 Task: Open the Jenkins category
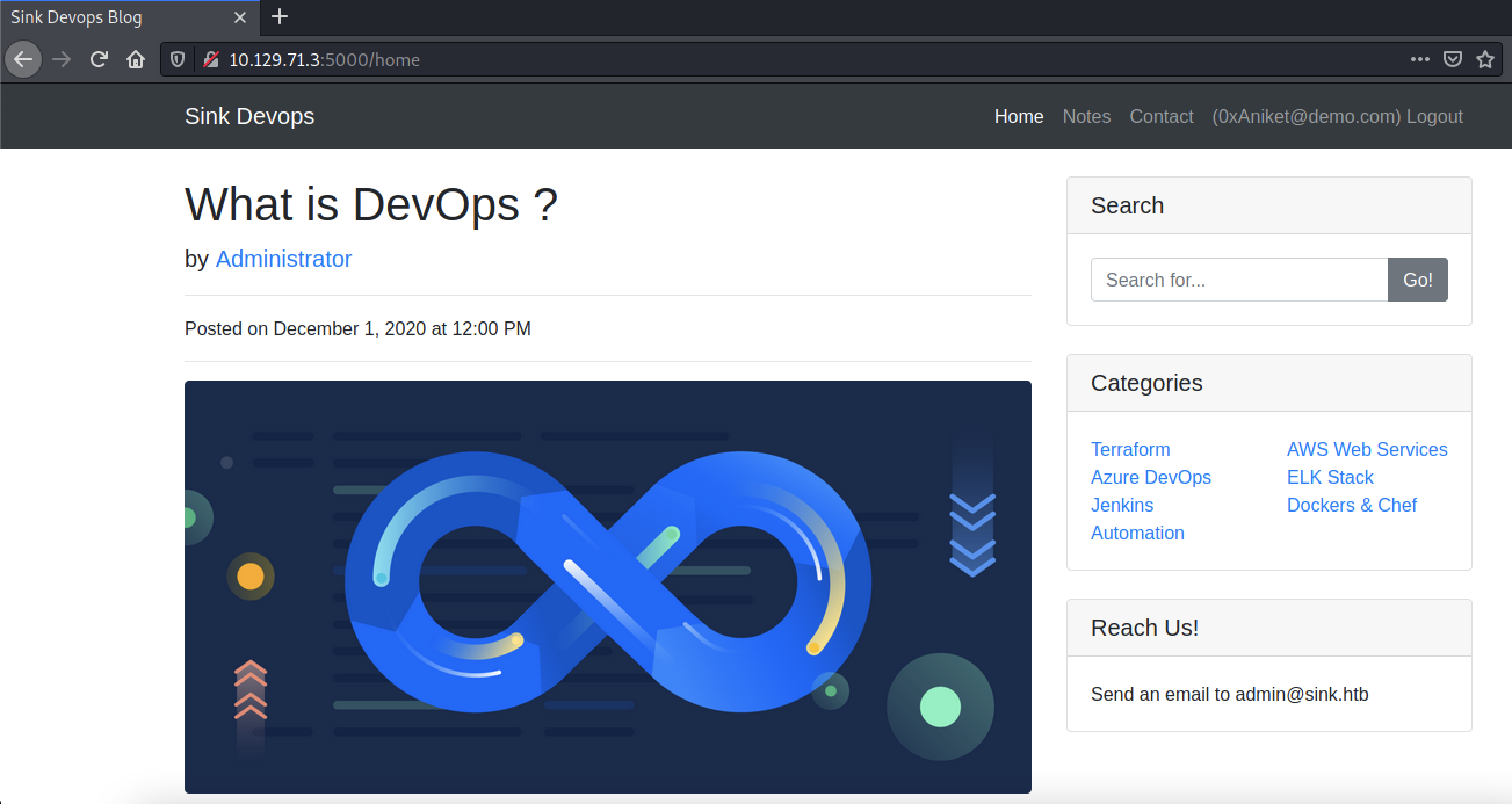(x=1122, y=505)
